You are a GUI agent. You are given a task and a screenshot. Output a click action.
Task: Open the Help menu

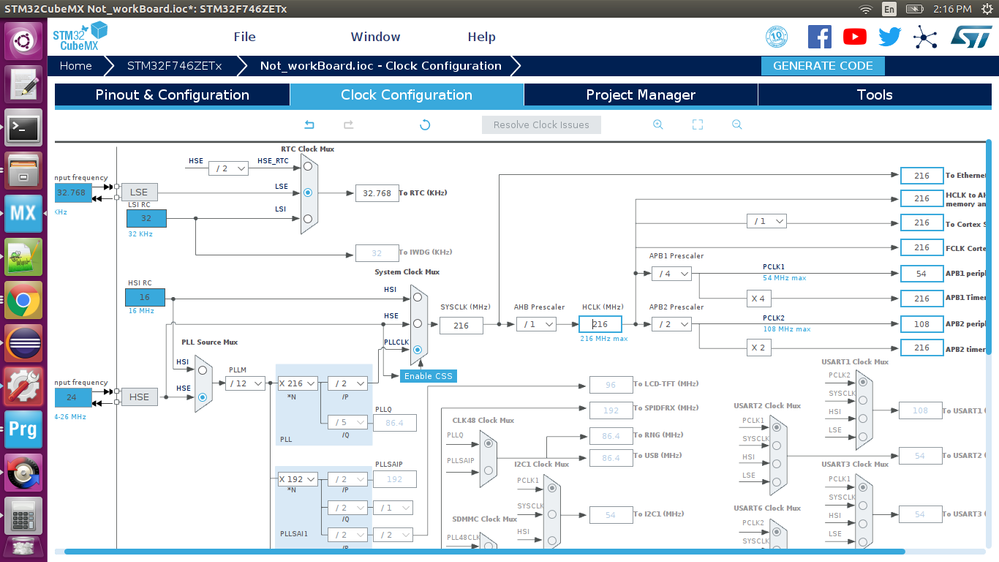pos(482,37)
